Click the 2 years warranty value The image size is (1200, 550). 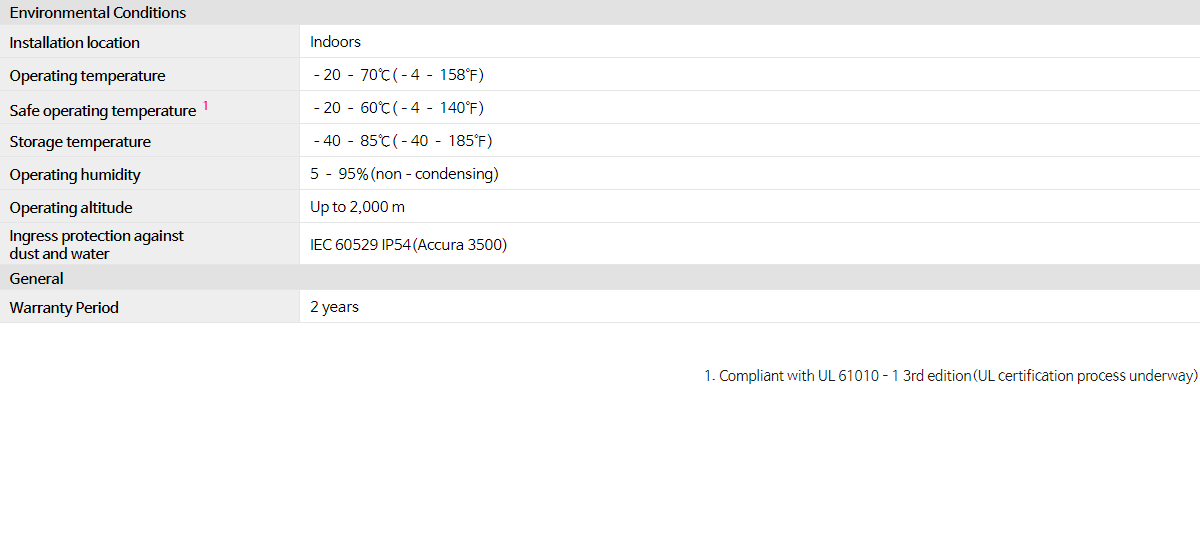(334, 307)
